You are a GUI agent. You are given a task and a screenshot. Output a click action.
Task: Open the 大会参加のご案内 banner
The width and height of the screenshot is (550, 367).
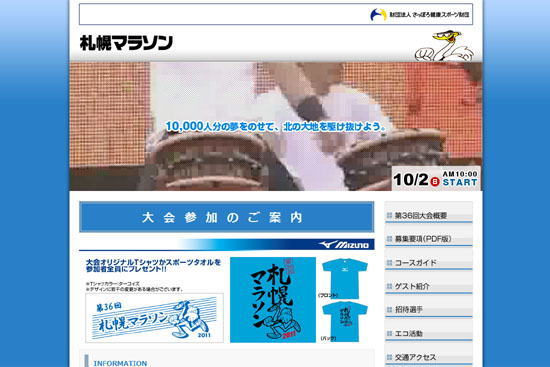(227, 217)
